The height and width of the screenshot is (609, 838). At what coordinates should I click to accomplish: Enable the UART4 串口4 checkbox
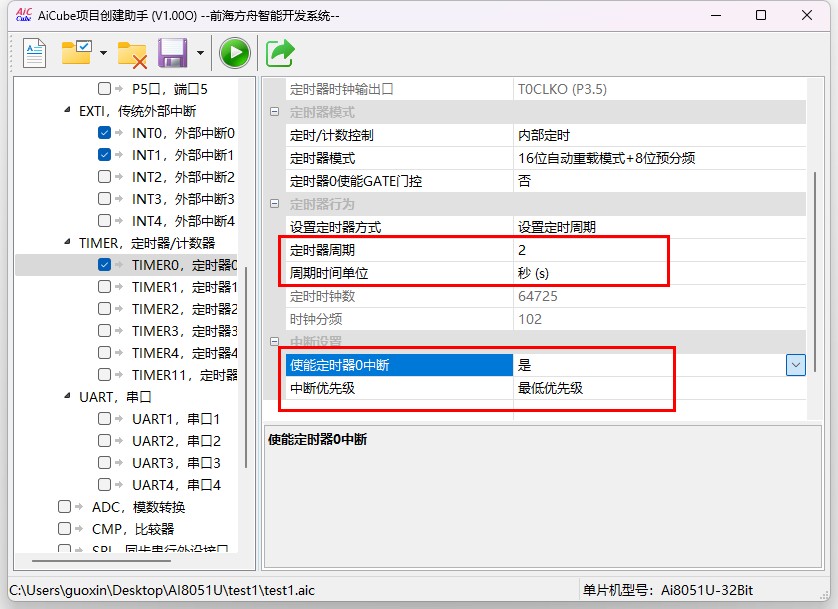pos(104,485)
